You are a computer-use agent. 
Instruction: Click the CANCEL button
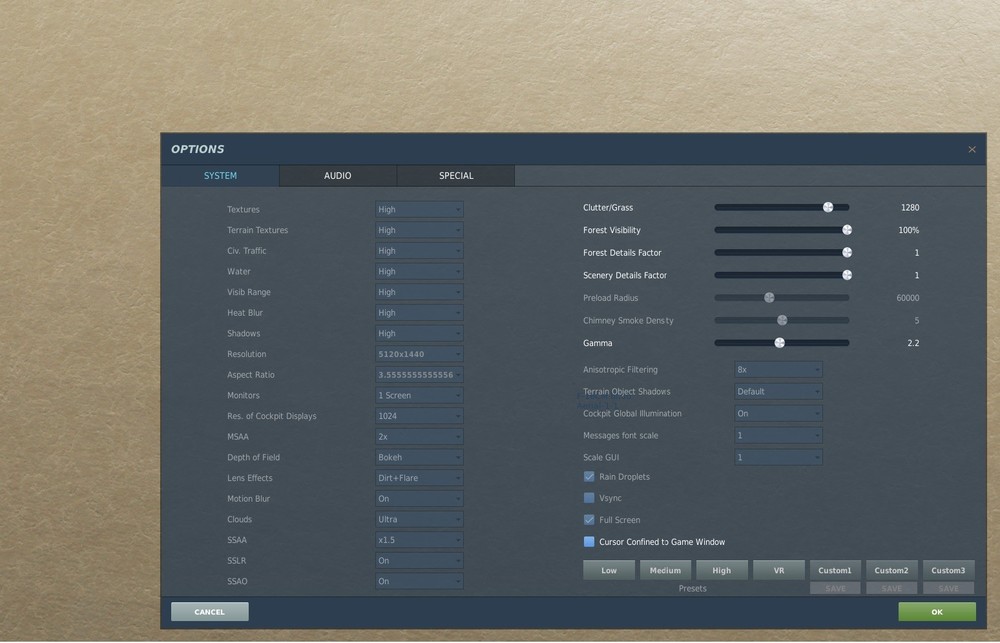209,611
